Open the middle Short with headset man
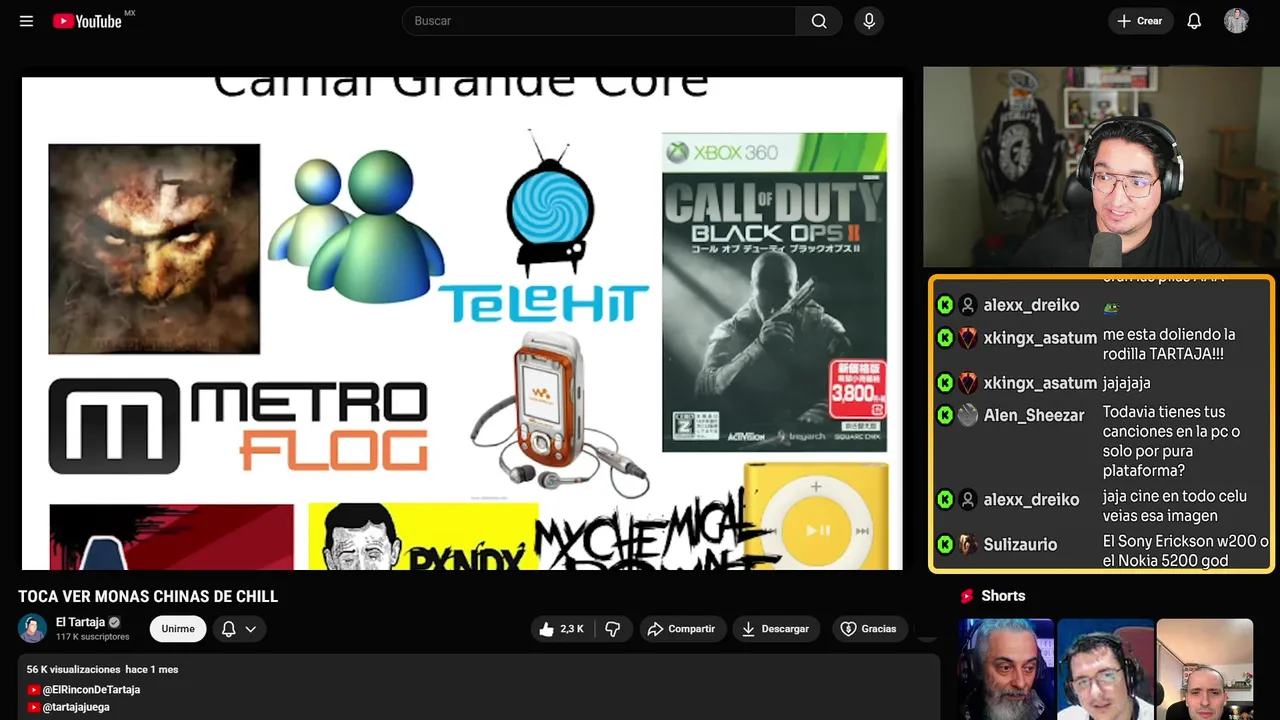This screenshot has width=1280, height=720. pyautogui.click(x=1105, y=669)
